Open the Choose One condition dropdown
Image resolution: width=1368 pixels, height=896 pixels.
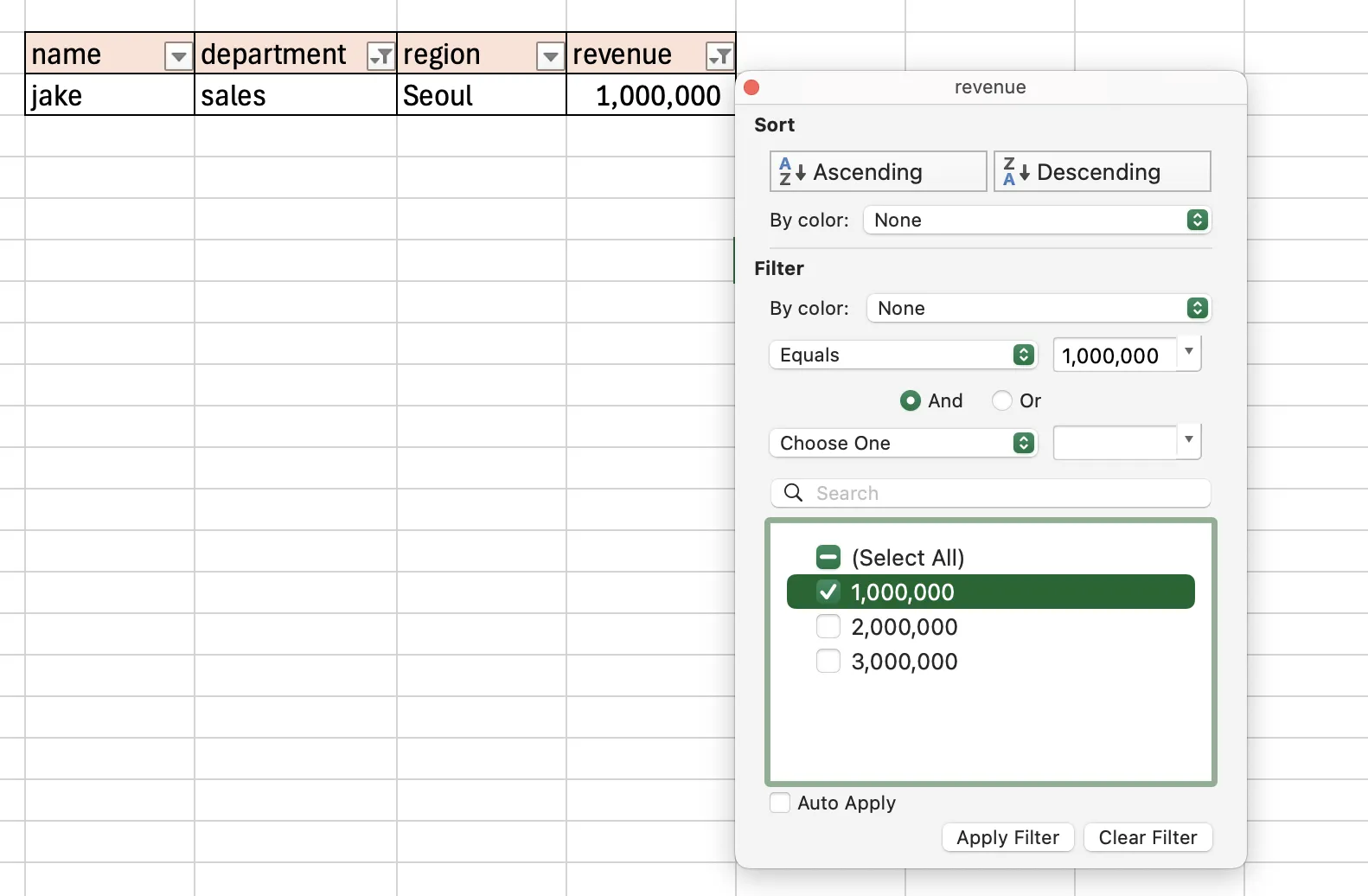(903, 444)
